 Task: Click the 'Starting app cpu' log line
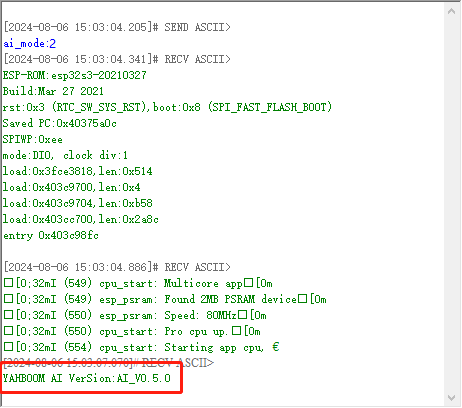pos(141,348)
